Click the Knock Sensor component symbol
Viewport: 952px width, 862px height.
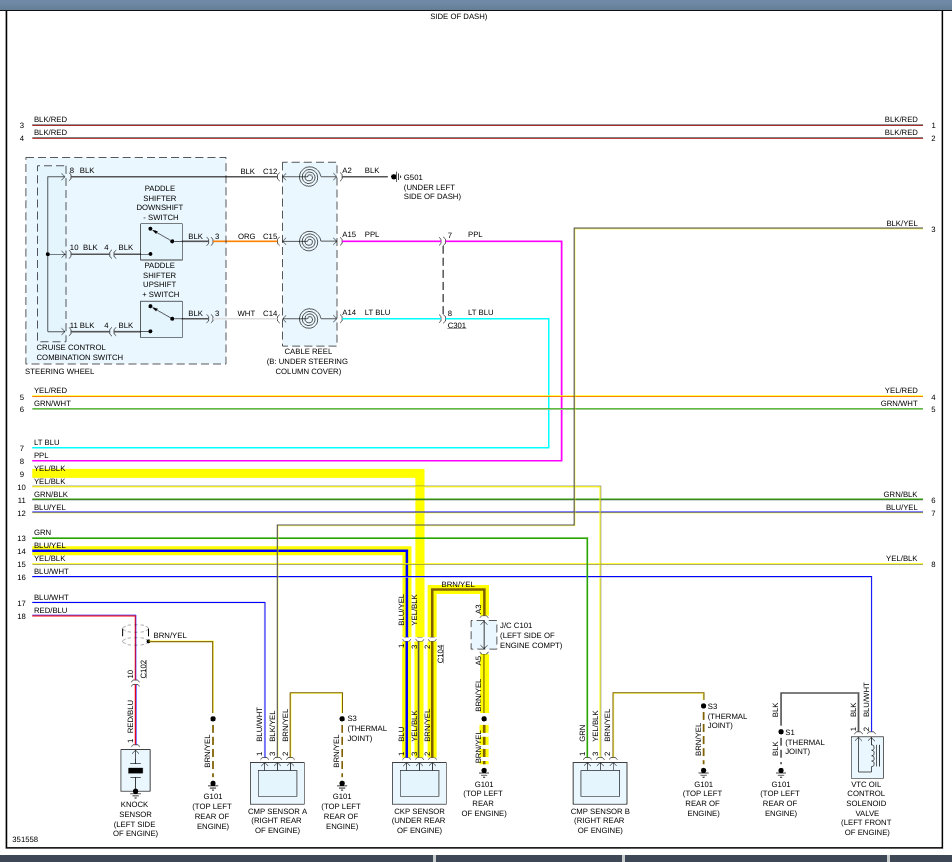135,770
